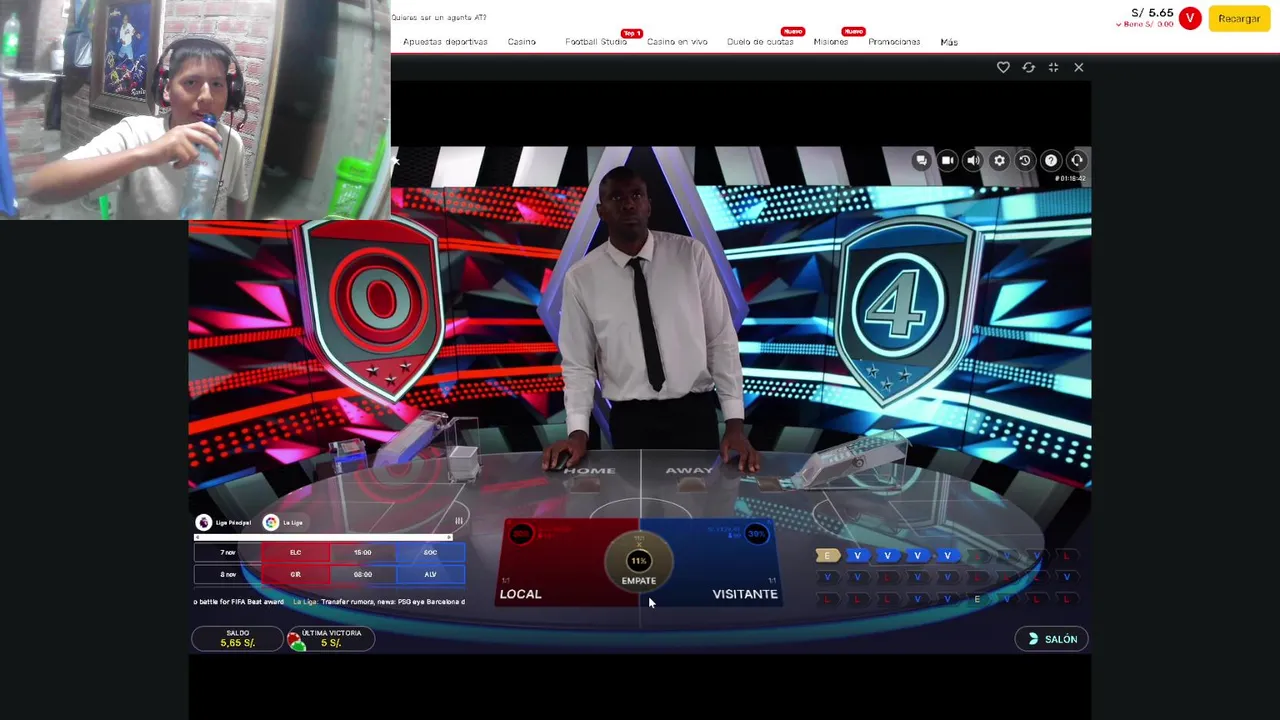Click the yellow E result marker in the first scoreboard row

coord(827,555)
